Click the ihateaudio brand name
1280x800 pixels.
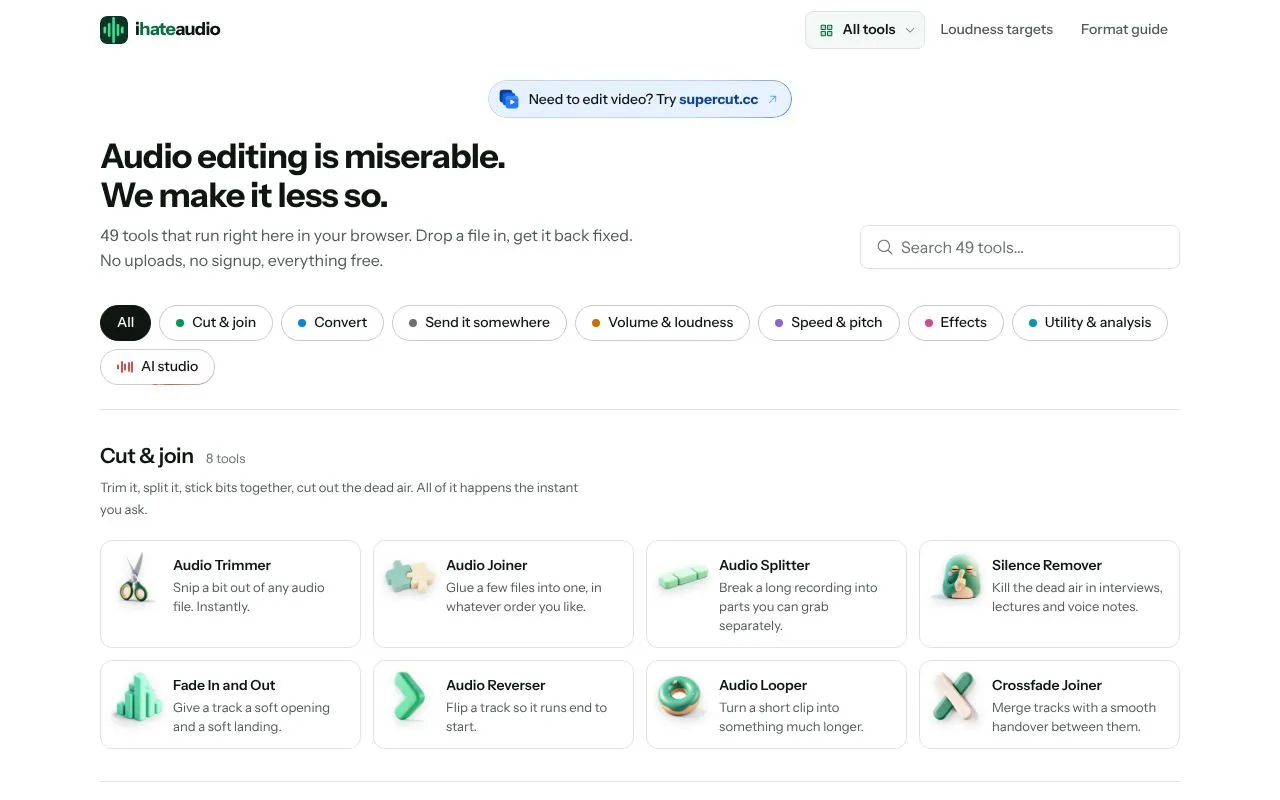(178, 30)
